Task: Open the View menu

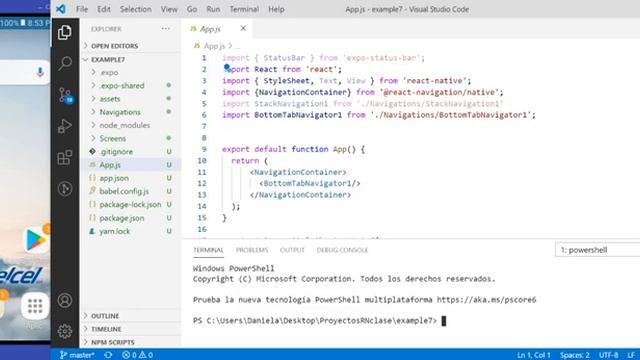Action: [x=169, y=9]
